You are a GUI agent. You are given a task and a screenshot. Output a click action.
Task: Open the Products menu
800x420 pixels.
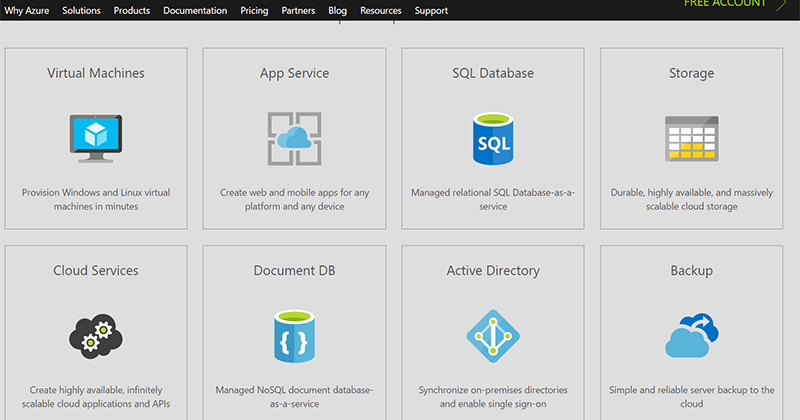(x=132, y=10)
